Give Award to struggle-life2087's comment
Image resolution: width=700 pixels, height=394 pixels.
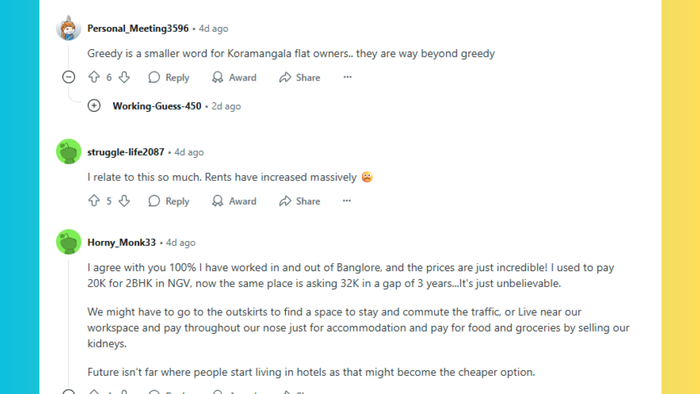tap(234, 201)
